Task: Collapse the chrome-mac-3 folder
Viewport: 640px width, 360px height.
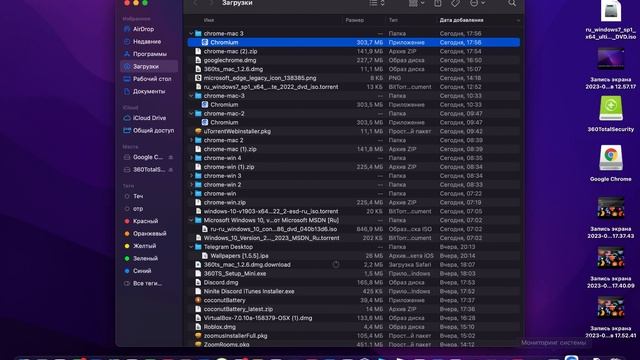Action: pos(191,96)
